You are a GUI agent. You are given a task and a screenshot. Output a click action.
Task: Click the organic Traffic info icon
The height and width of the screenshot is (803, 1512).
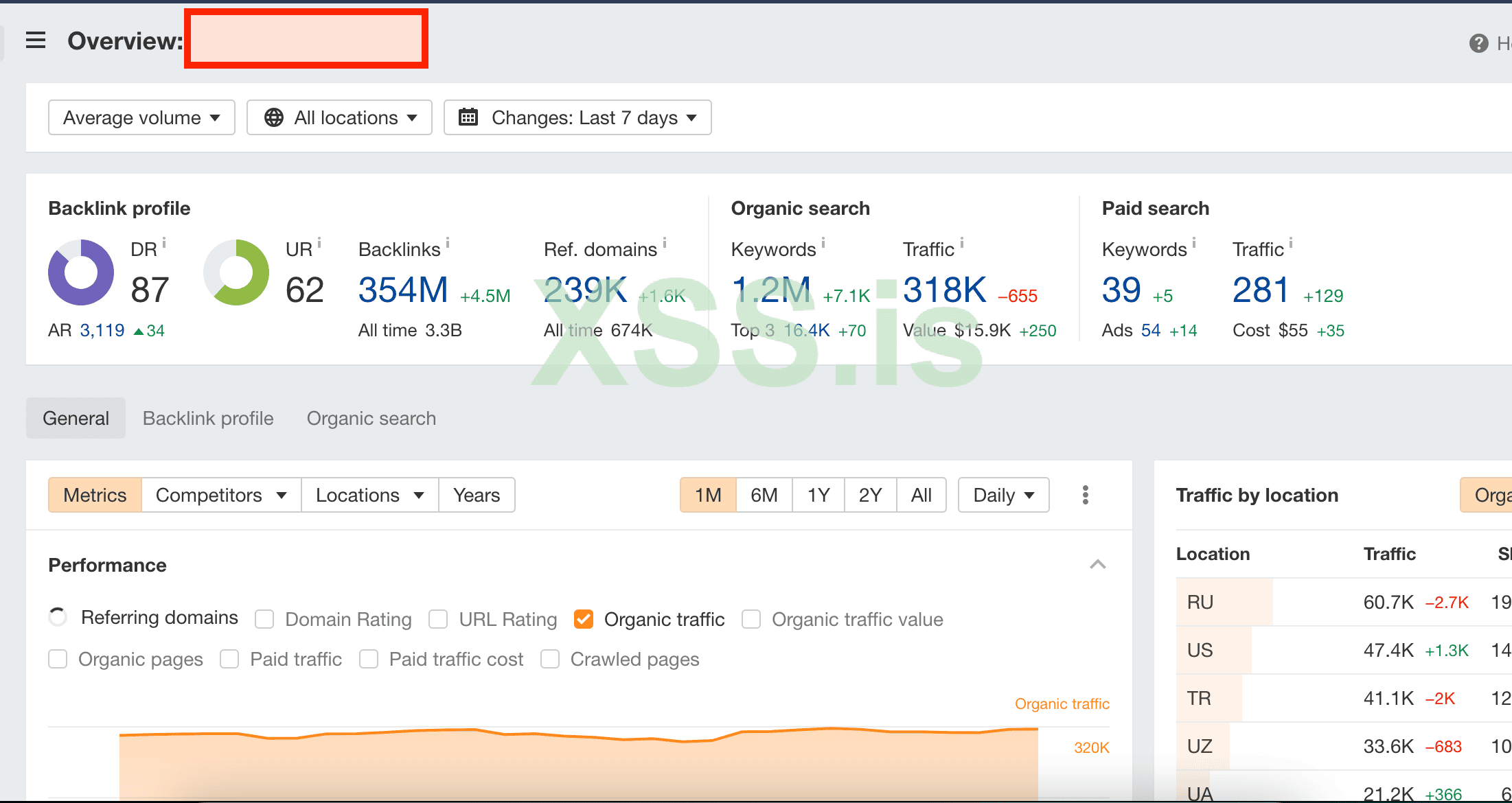click(962, 243)
